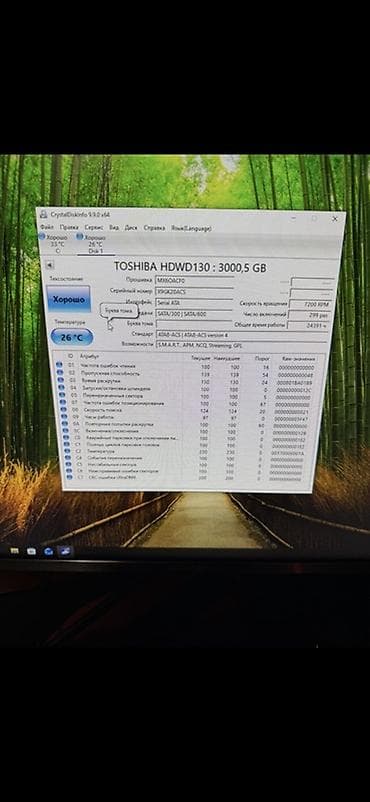370x802 pixels.
Task: Click status icon for attribute 07
Action: point(62,402)
